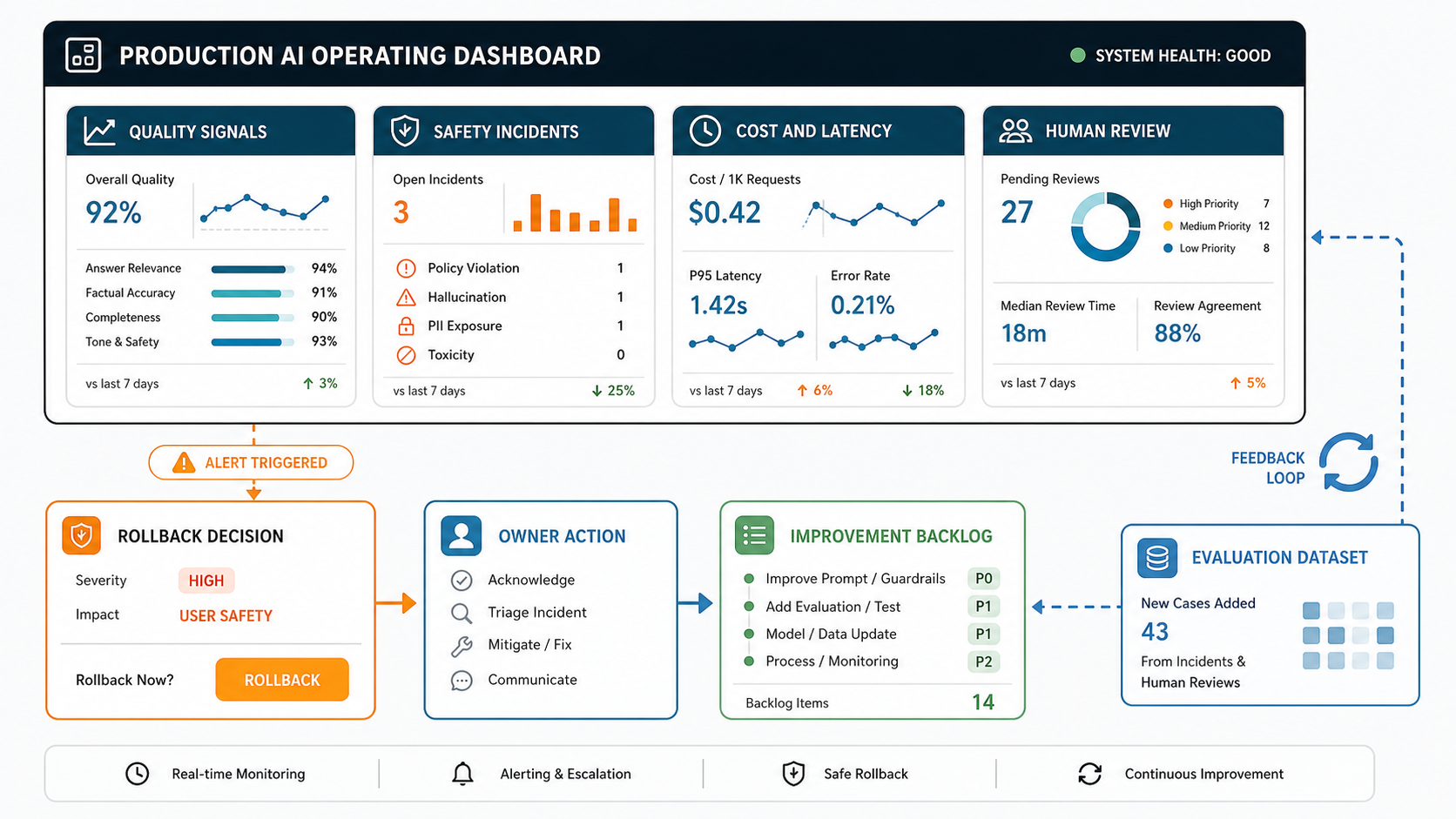
Task: Click the dashboard grid icon in header
Action: pos(84,55)
